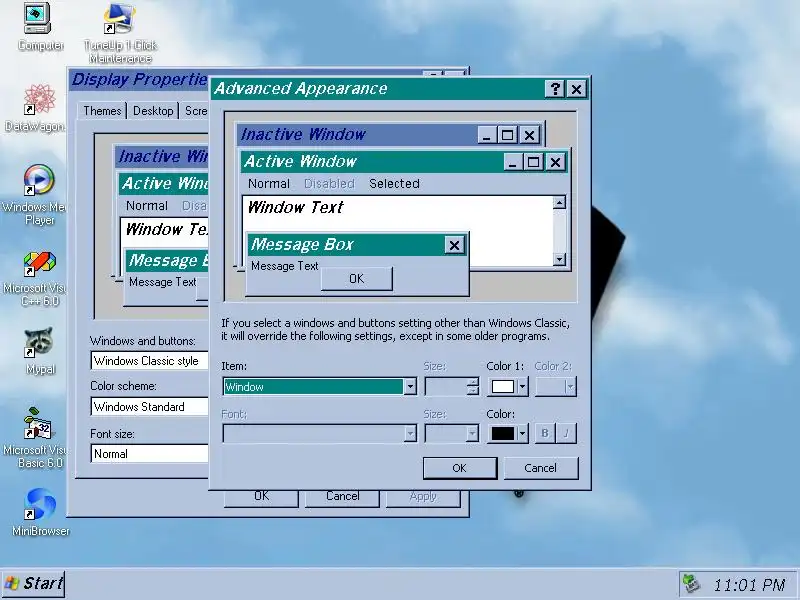
Task: Close the Advanced Appearance dialog
Action: pyautogui.click(x=577, y=89)
